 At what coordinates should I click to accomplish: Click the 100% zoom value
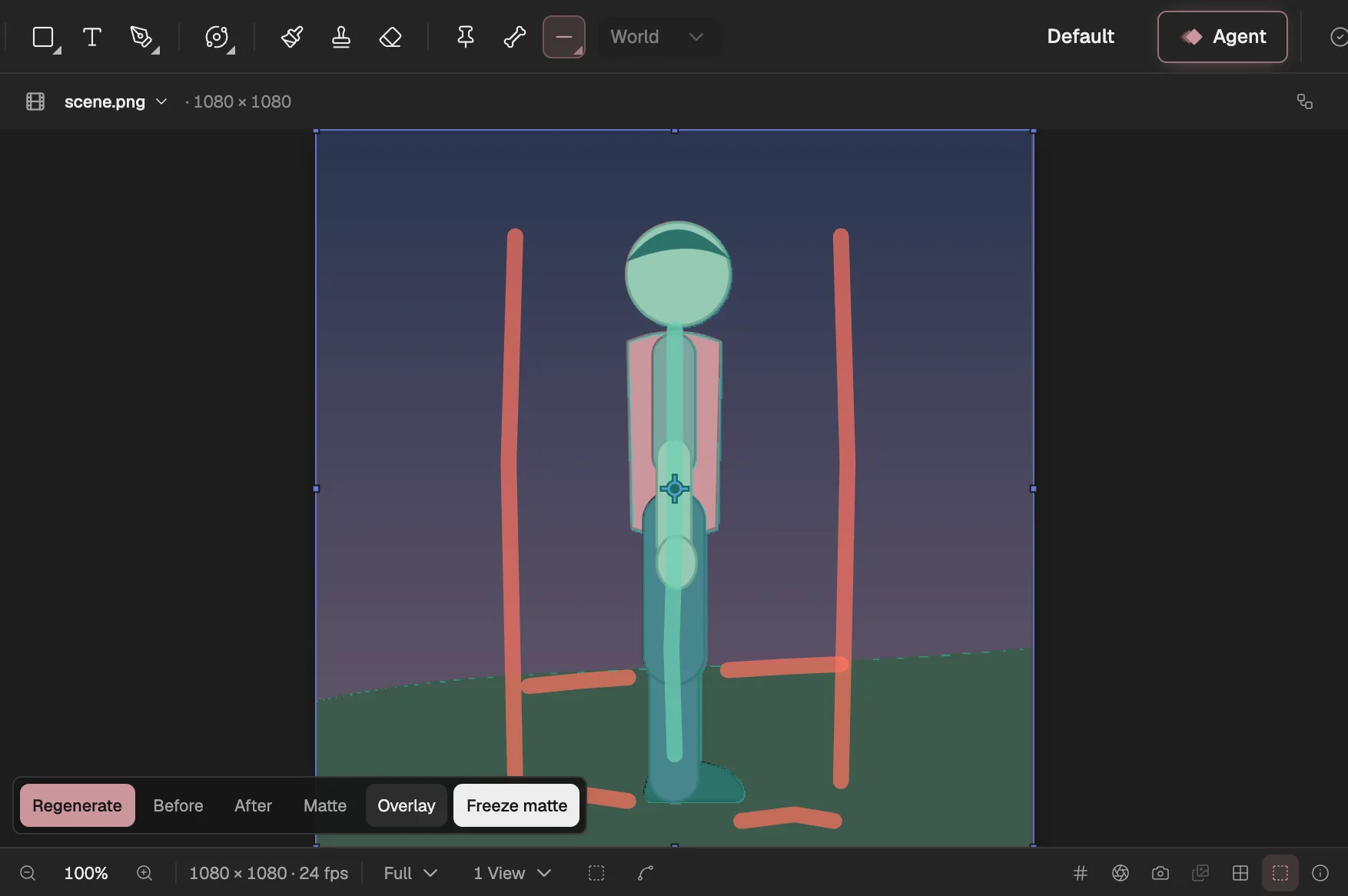pos(86,873)
